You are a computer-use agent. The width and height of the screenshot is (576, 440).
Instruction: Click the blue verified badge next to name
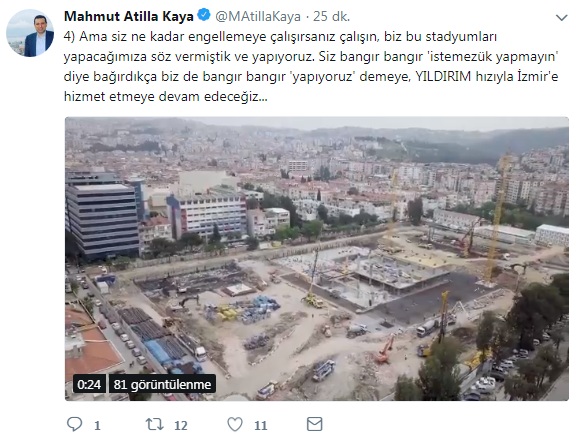point(204,15)
